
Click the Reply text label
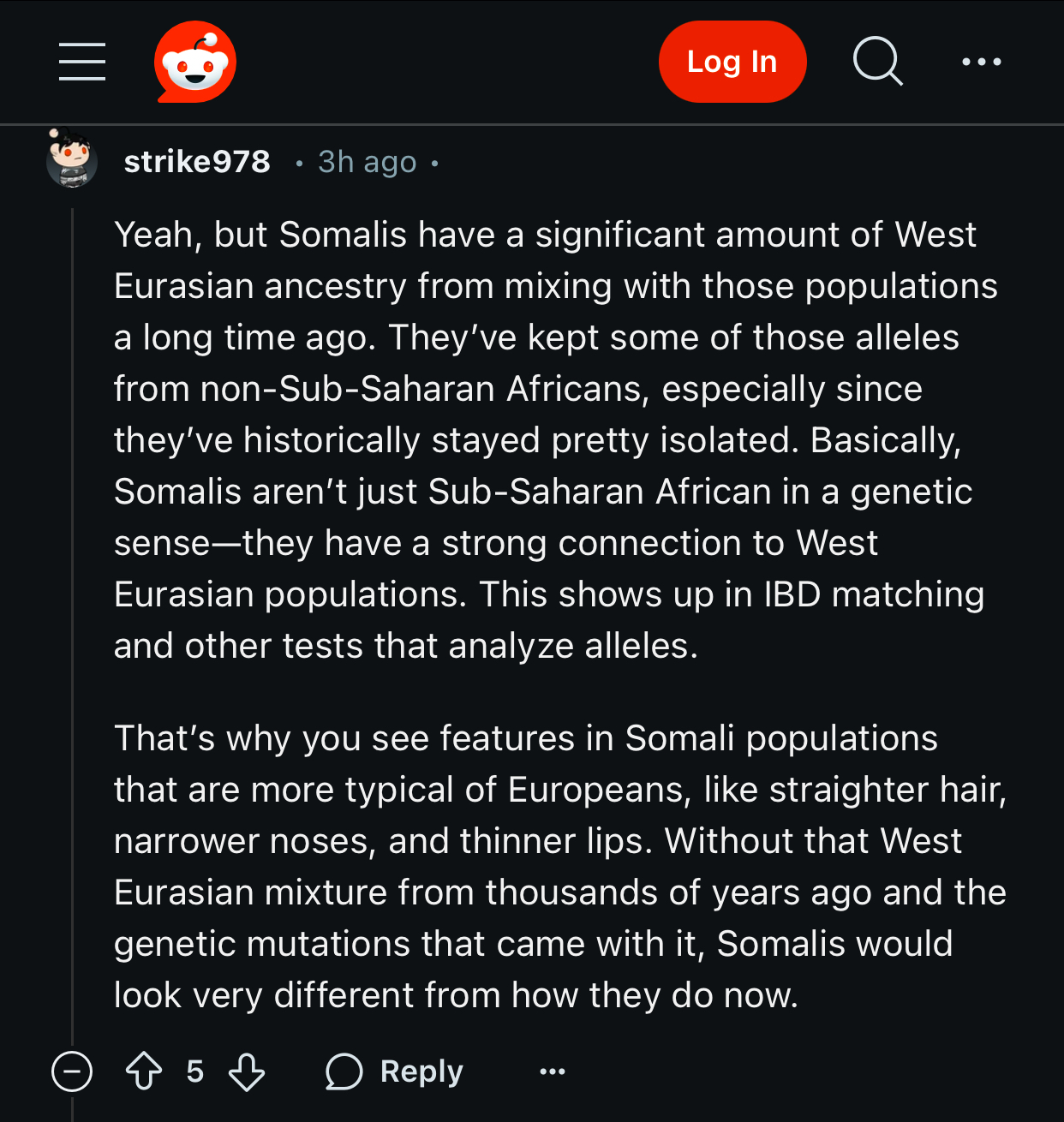[421, 1071]
